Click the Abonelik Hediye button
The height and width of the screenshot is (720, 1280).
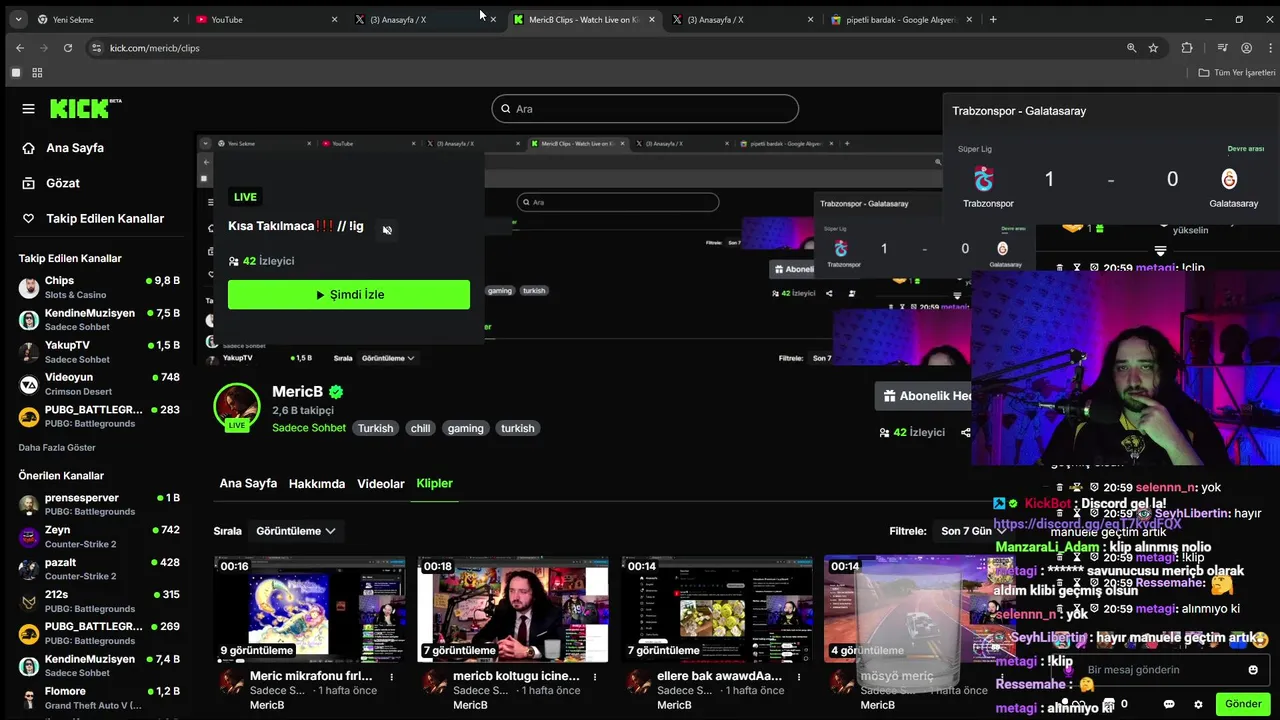tap(925, 396)
